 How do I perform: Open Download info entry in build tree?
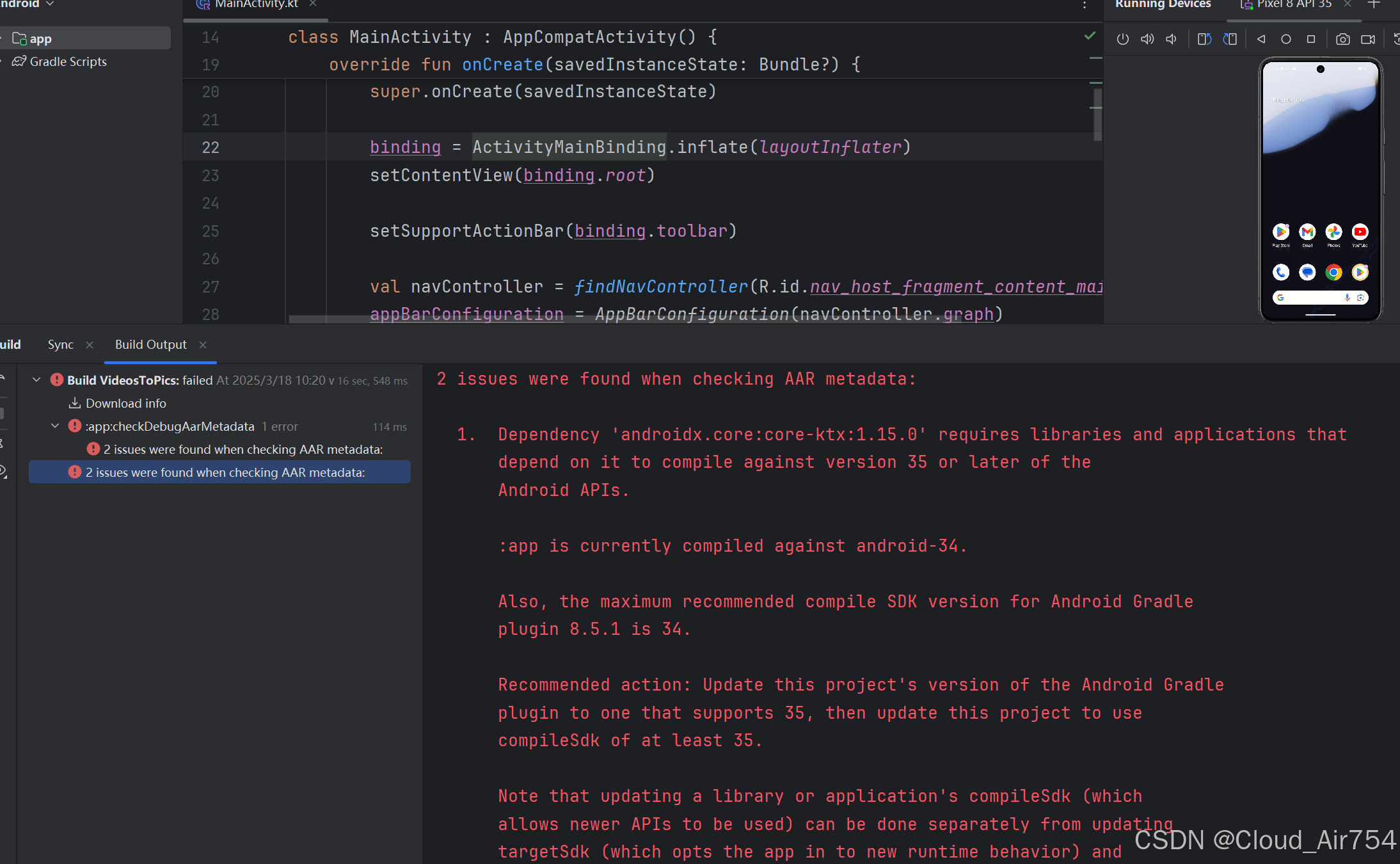125,403
